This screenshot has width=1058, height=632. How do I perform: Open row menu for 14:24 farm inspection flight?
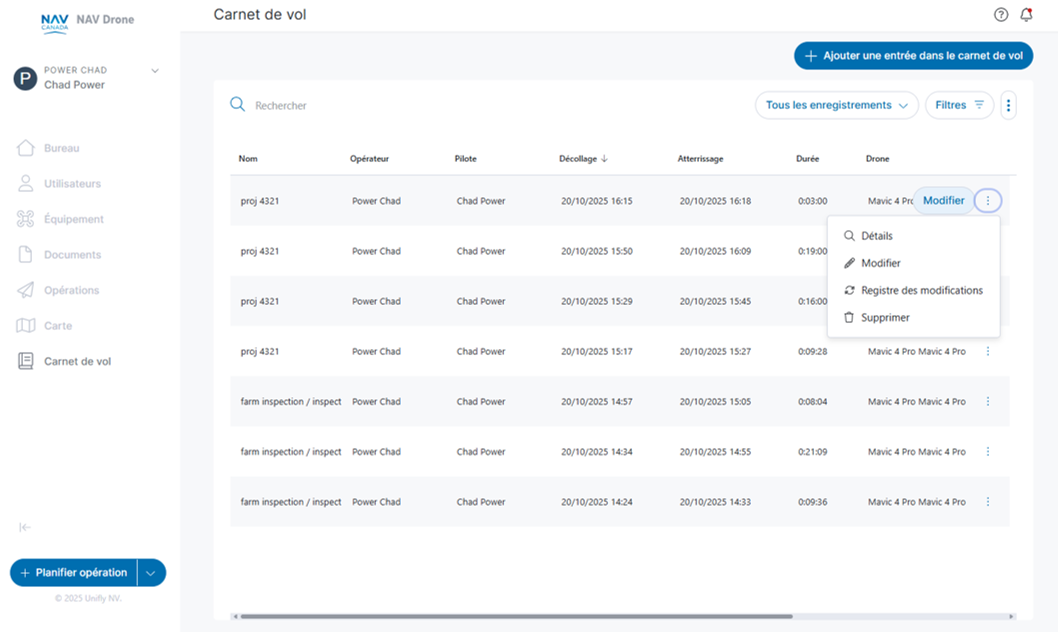pos(988,502)
